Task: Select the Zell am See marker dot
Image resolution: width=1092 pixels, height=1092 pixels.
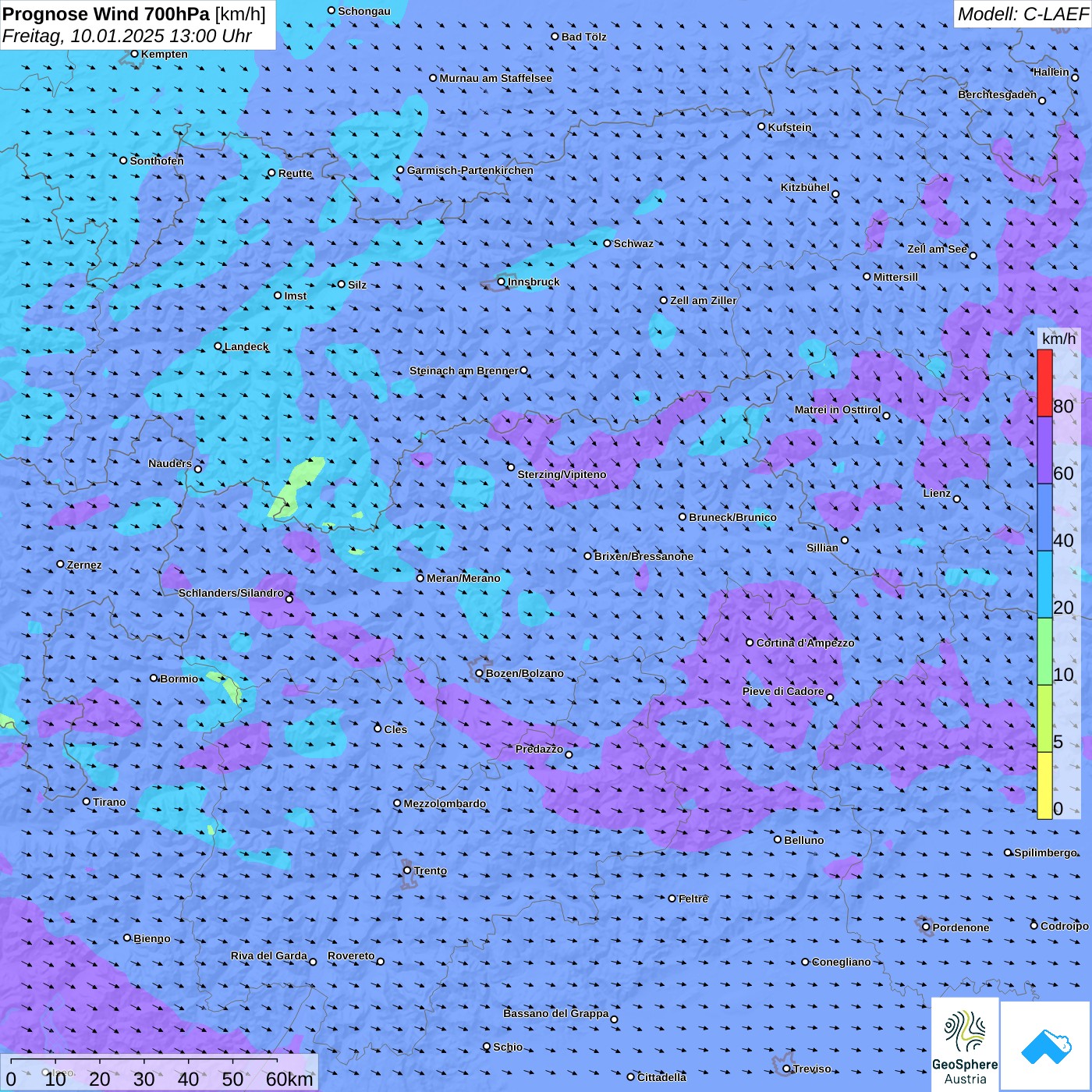Action: click(973, 255)
